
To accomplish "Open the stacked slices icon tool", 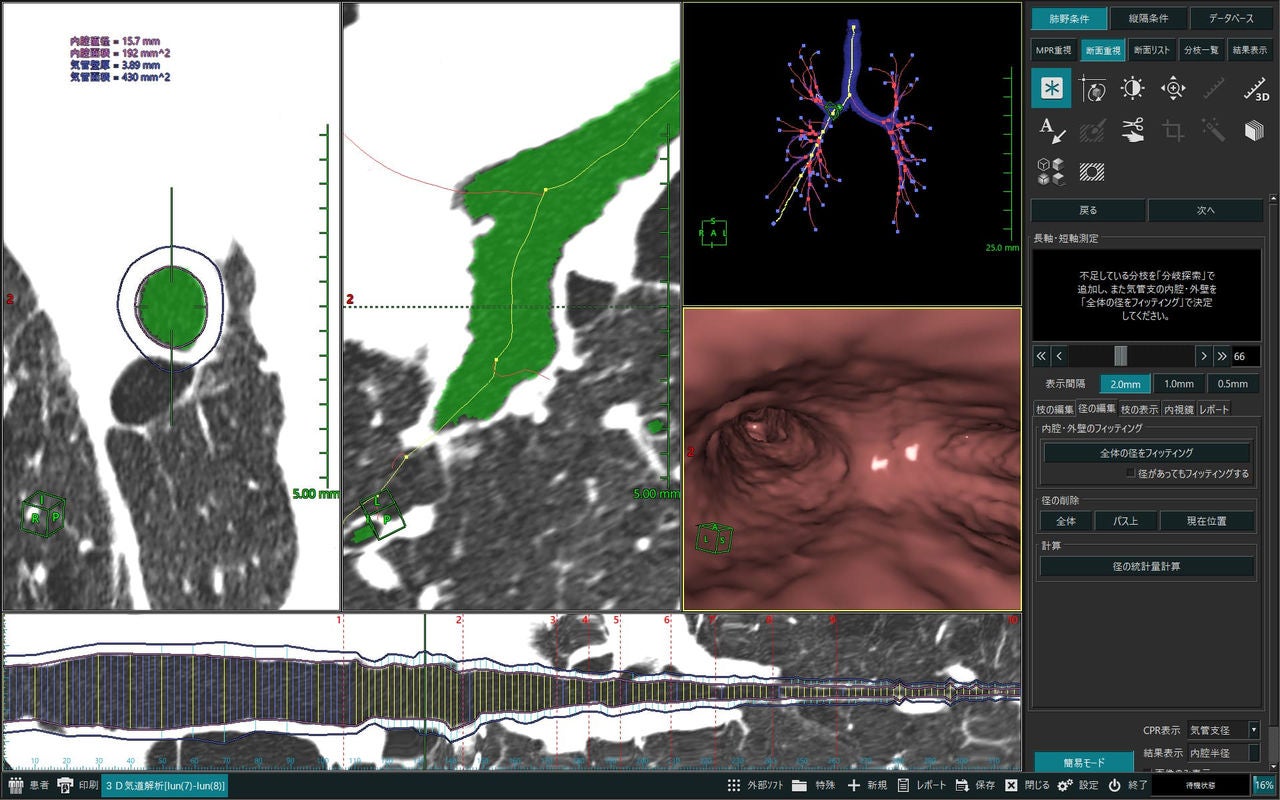I will [1255, 130].
